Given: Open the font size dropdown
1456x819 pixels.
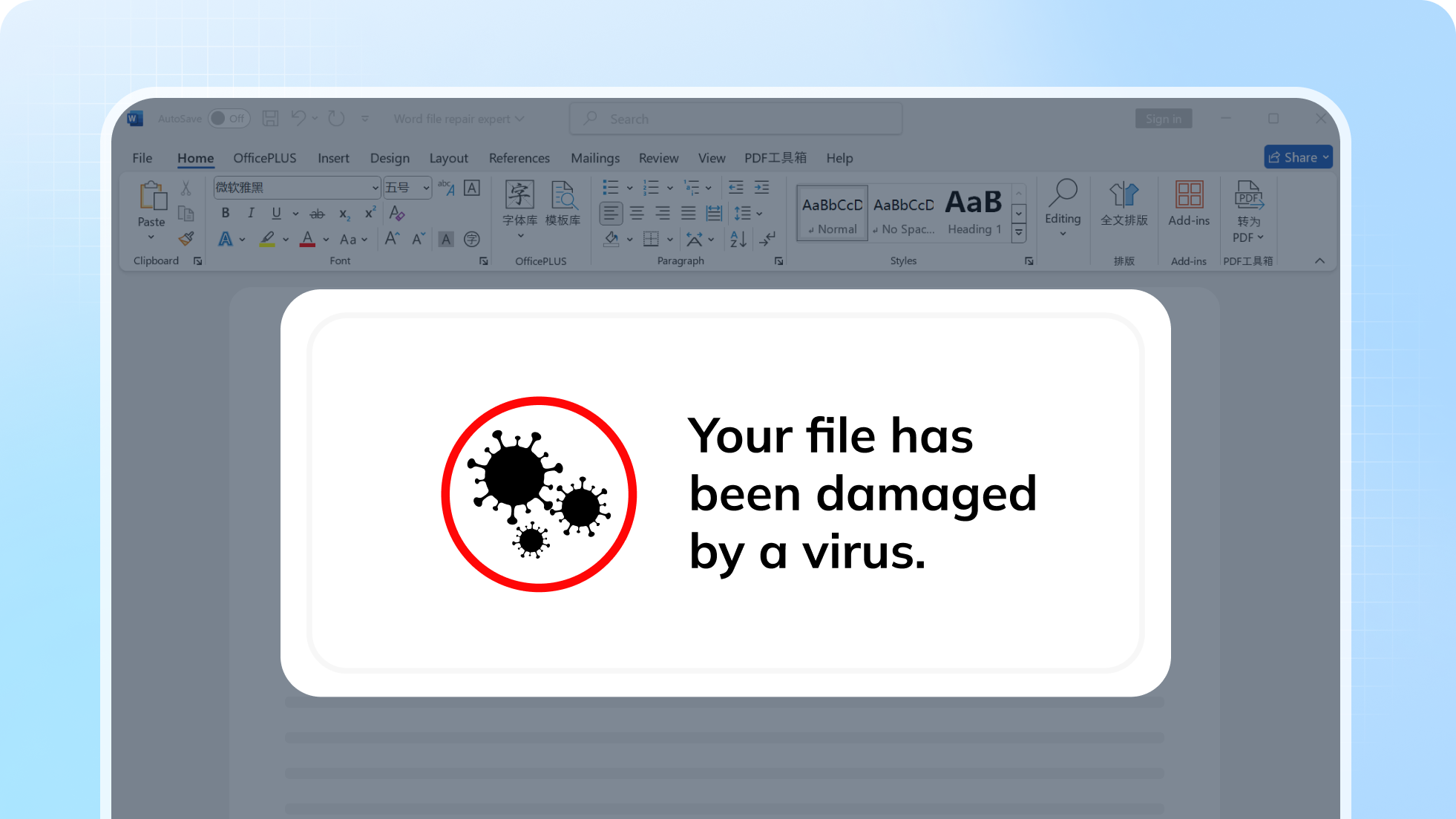Looking at the screenshot, I should pos(426,188).
